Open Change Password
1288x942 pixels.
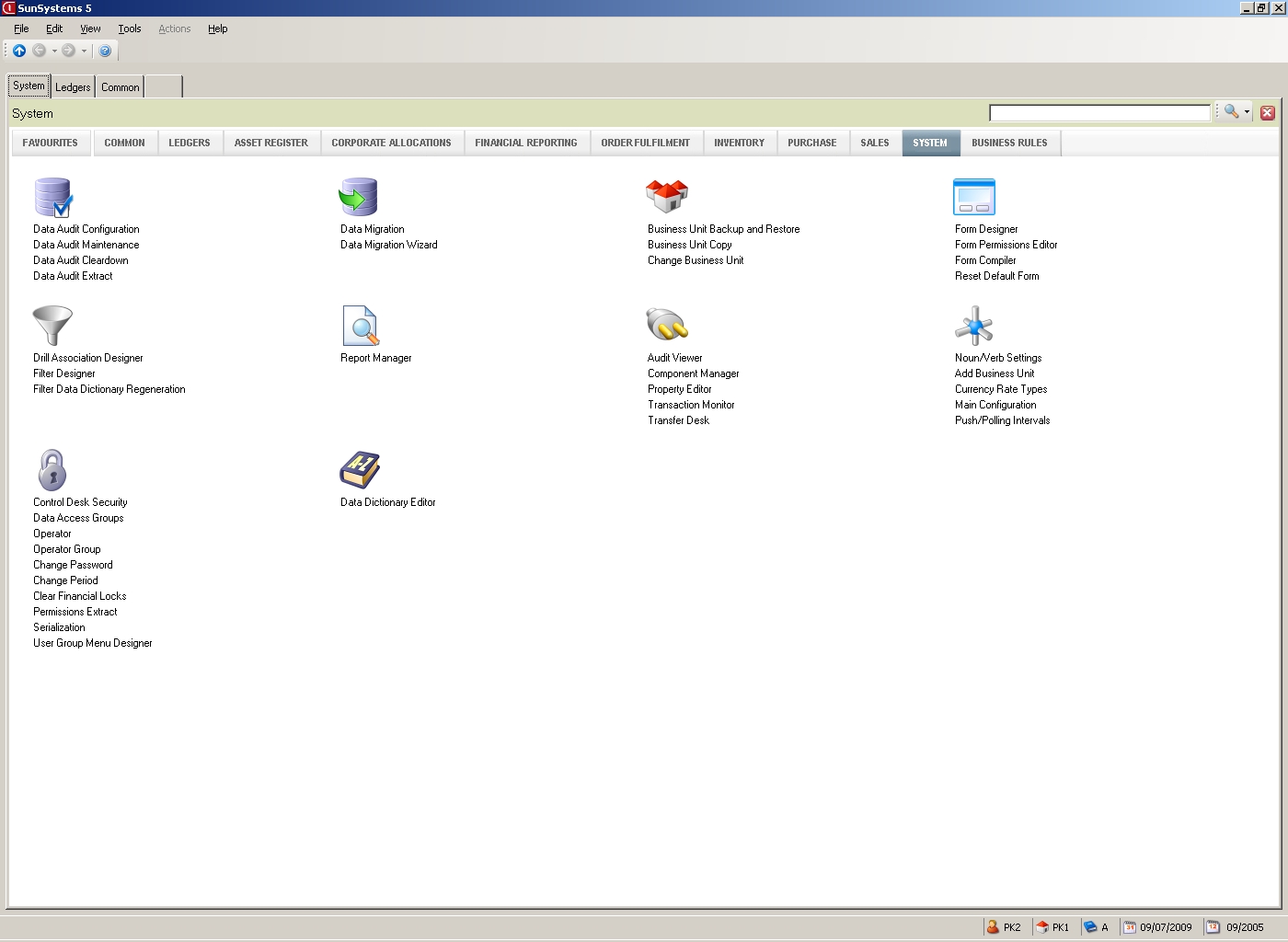(x=73, y=565)
